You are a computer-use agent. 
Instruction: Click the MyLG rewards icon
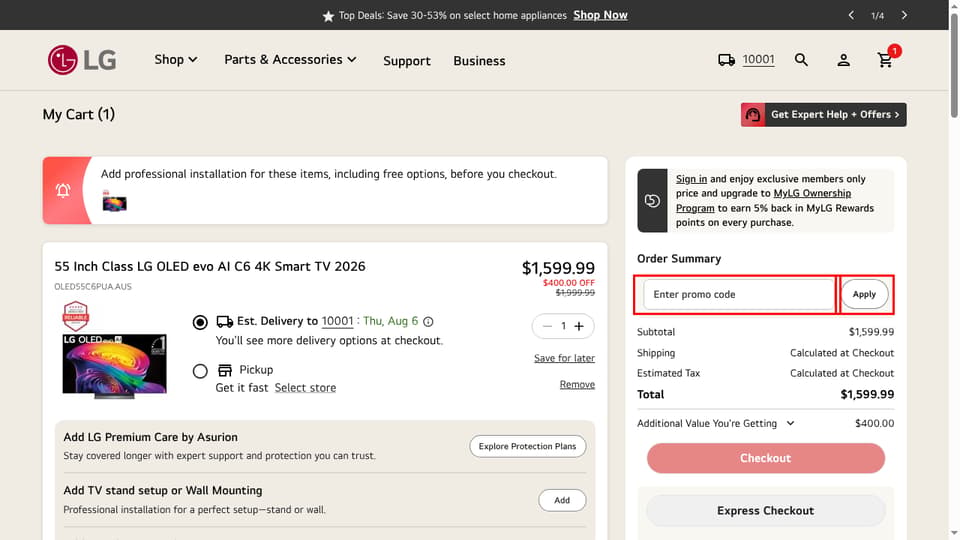click(x=652, y=201)
